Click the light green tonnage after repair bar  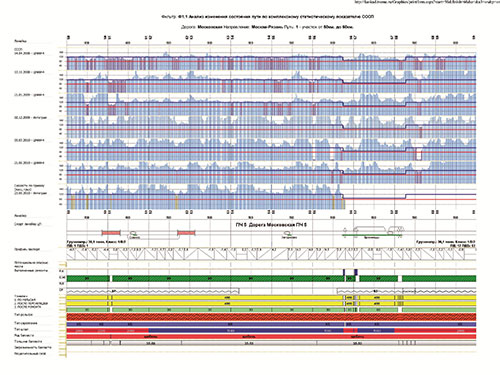271,310
